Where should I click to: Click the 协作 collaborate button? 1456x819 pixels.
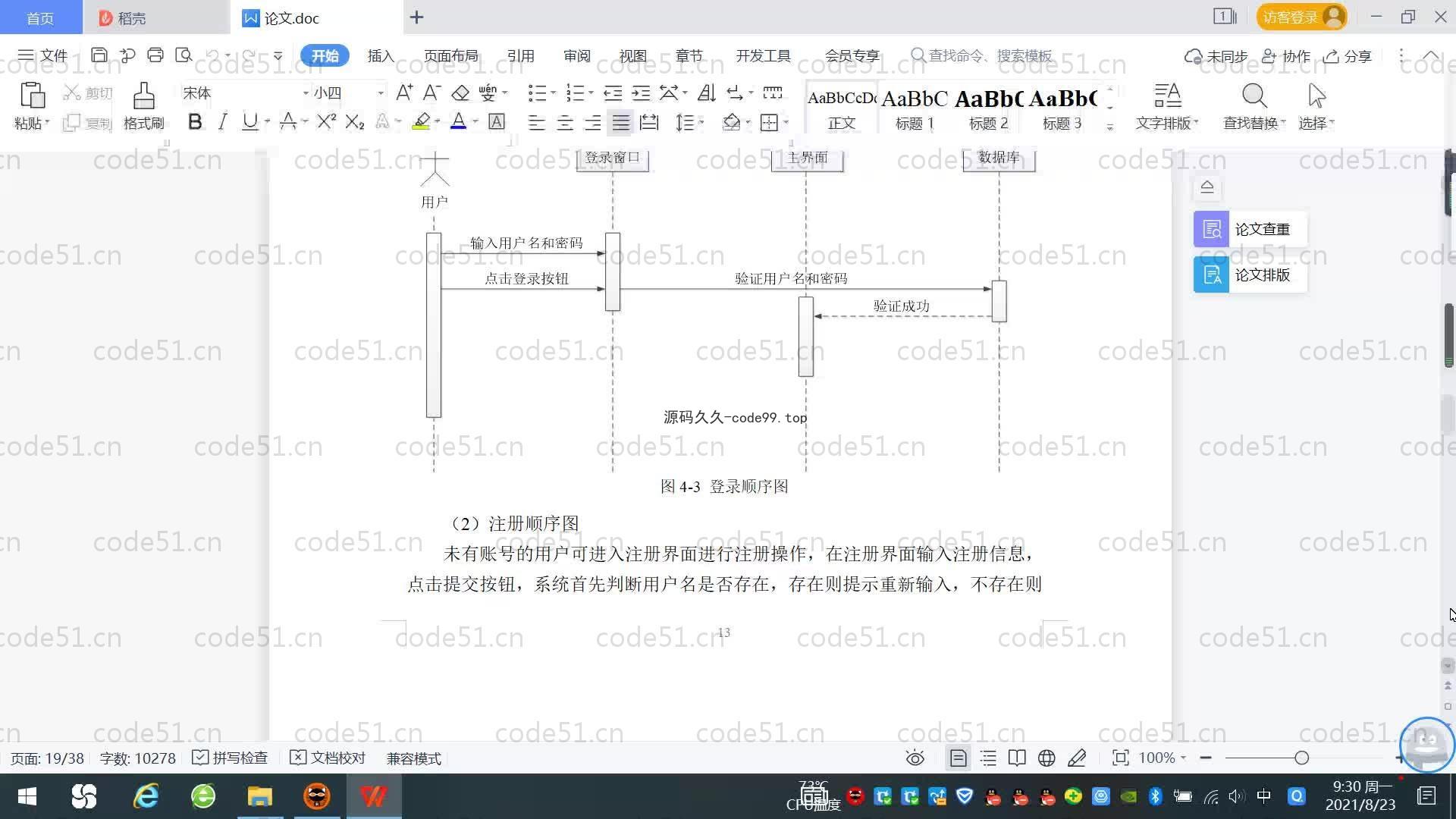pos(1286,56)
